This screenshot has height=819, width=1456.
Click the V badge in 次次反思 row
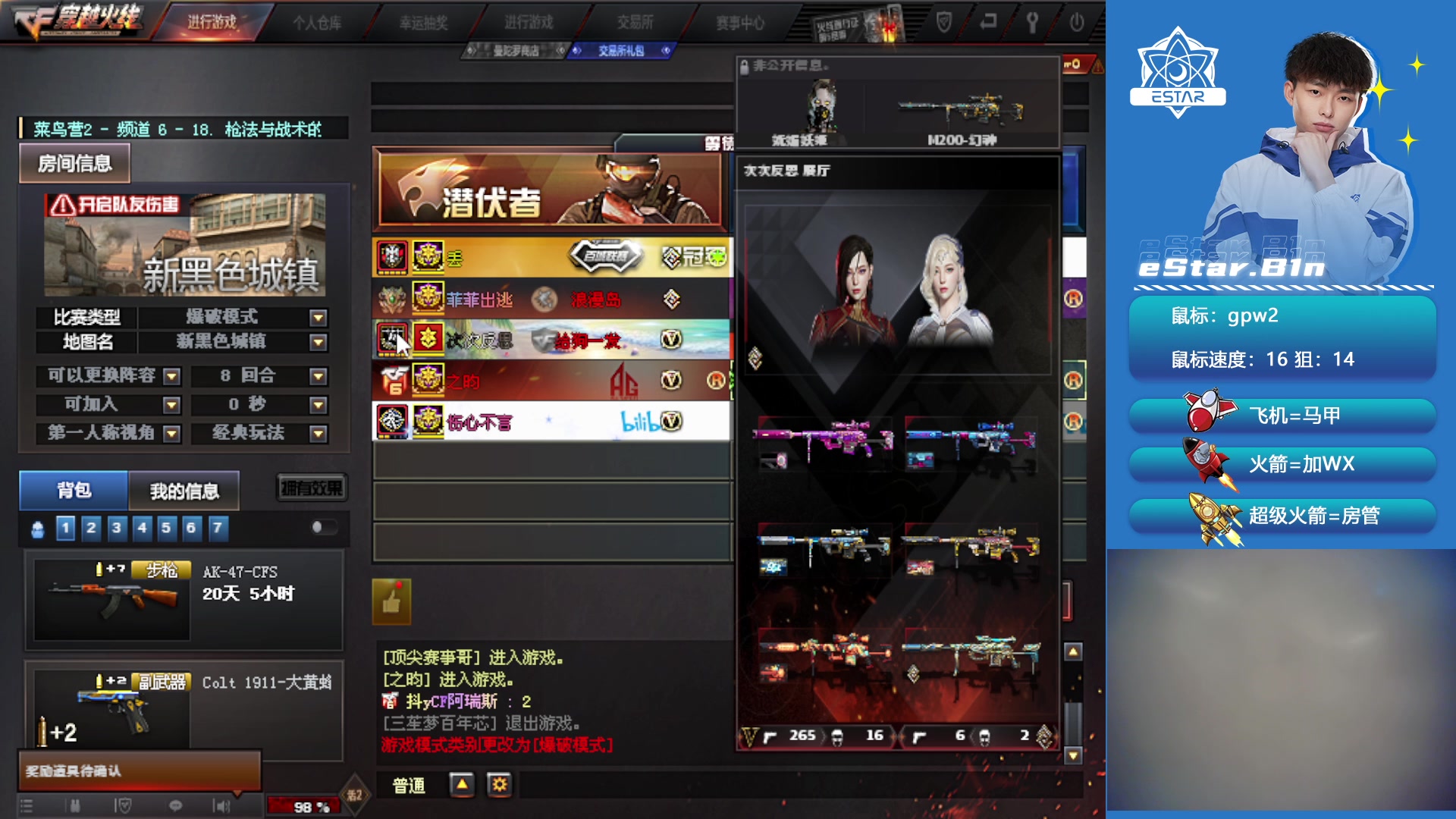(x=671, y=339)
